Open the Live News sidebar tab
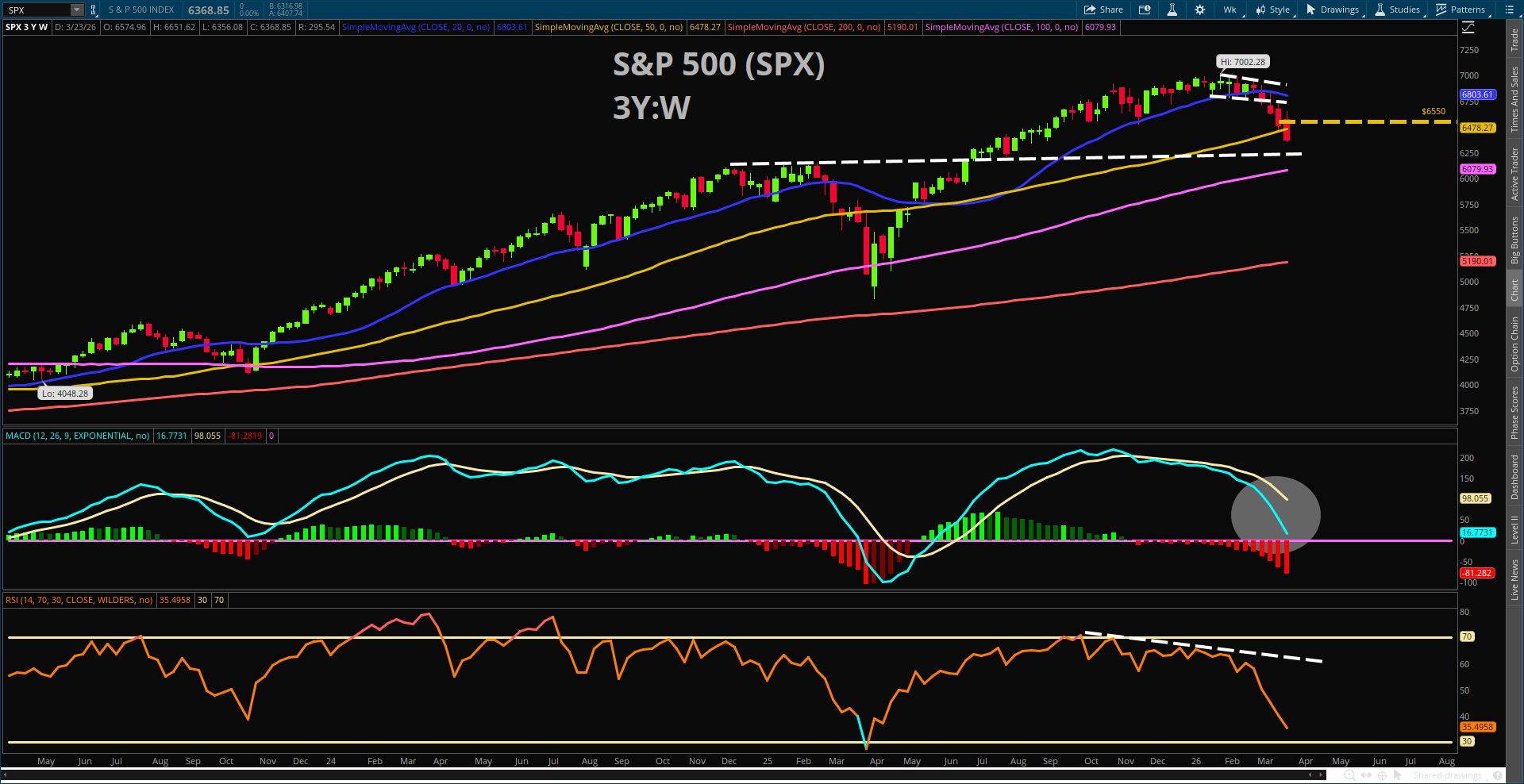 (x=1514, y=579)
